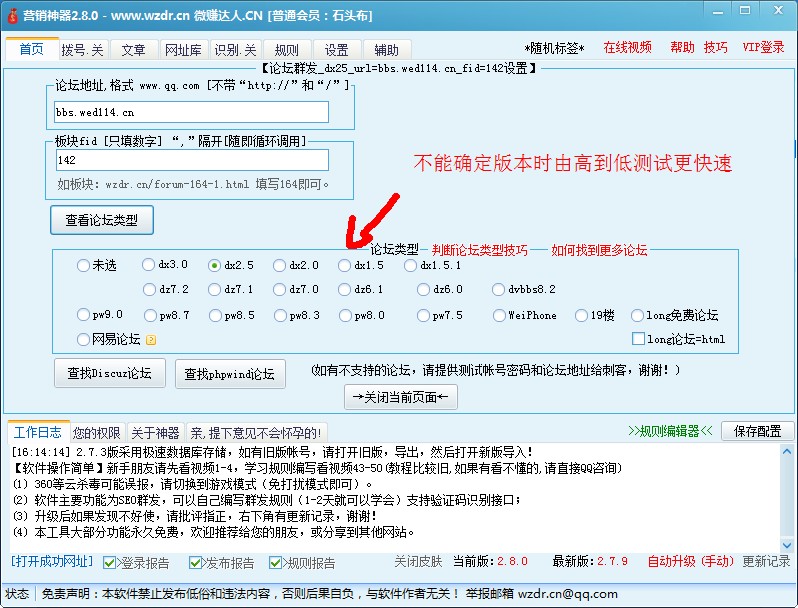Close the 营销神器 window
The image size is (798, 608).
pos(778,11)
